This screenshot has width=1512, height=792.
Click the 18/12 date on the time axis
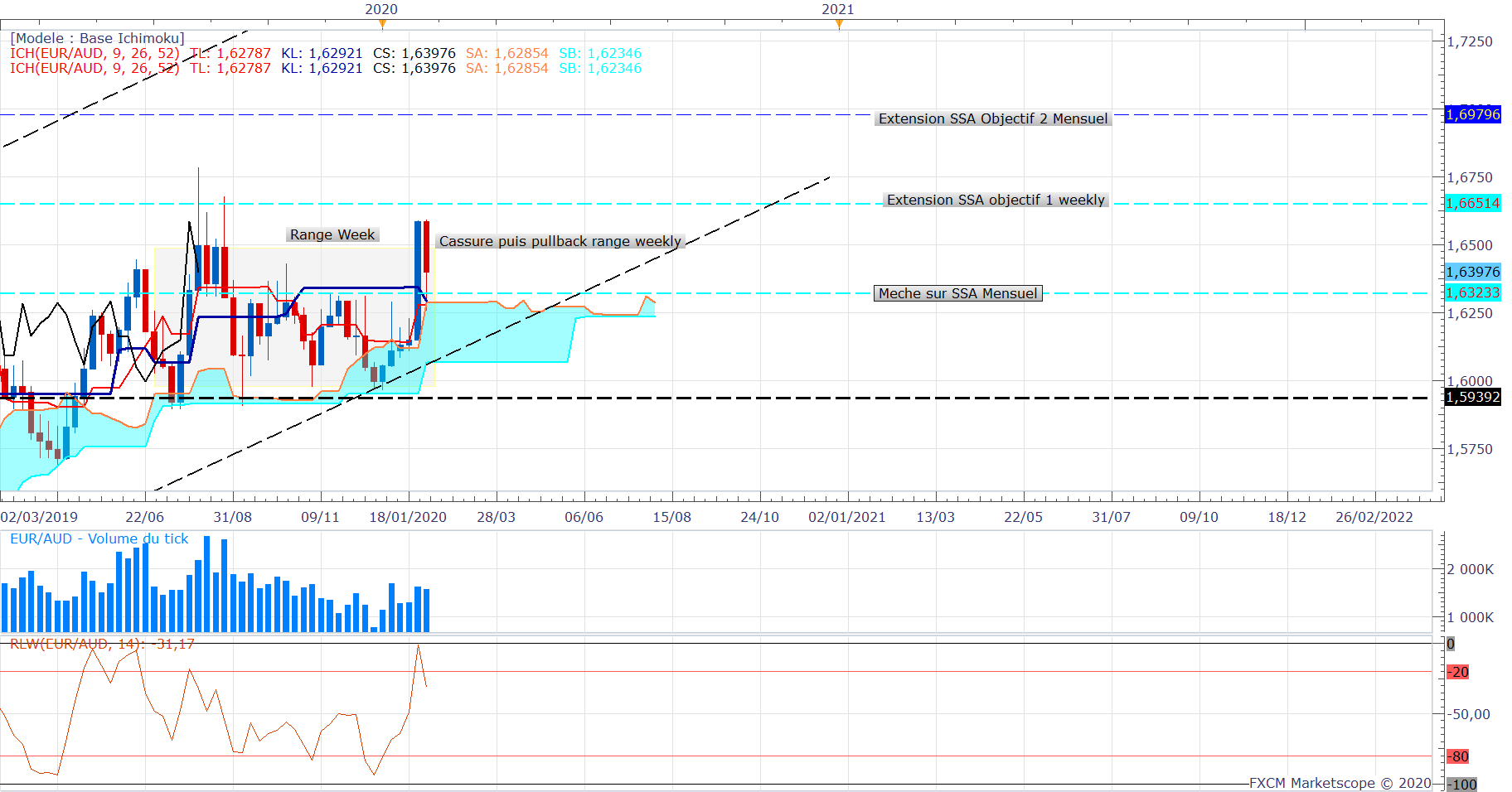tap(1287, 517)
